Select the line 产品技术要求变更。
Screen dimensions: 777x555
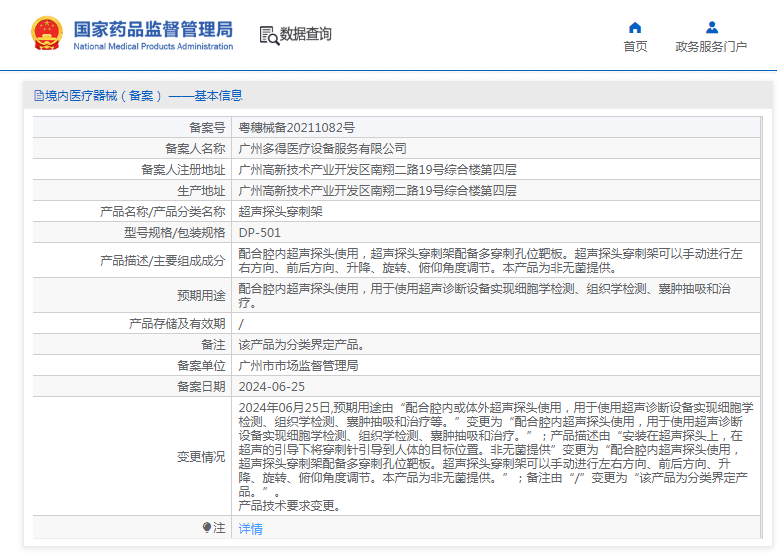[290, 506]
